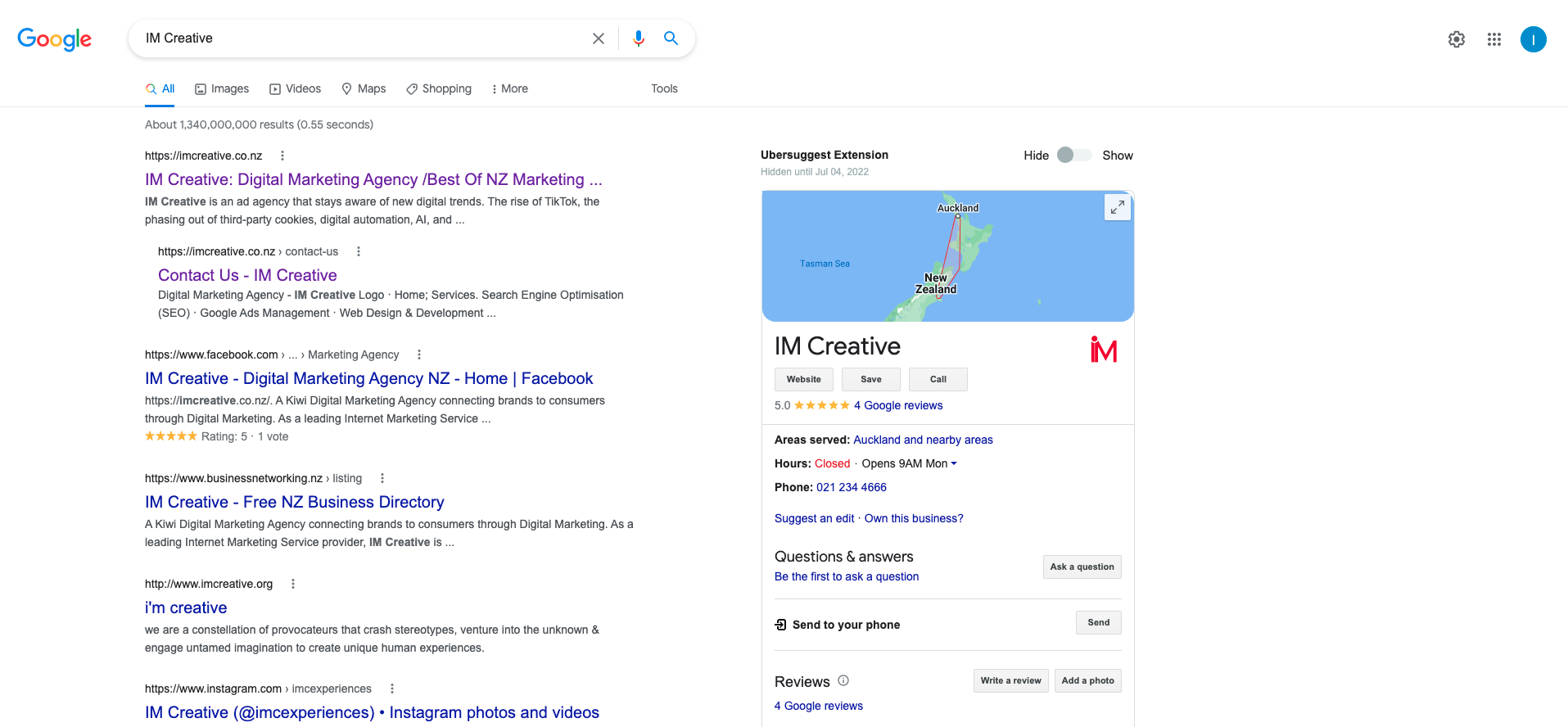Open options menu beside imcreative.co.nz result

click(282, 156)
